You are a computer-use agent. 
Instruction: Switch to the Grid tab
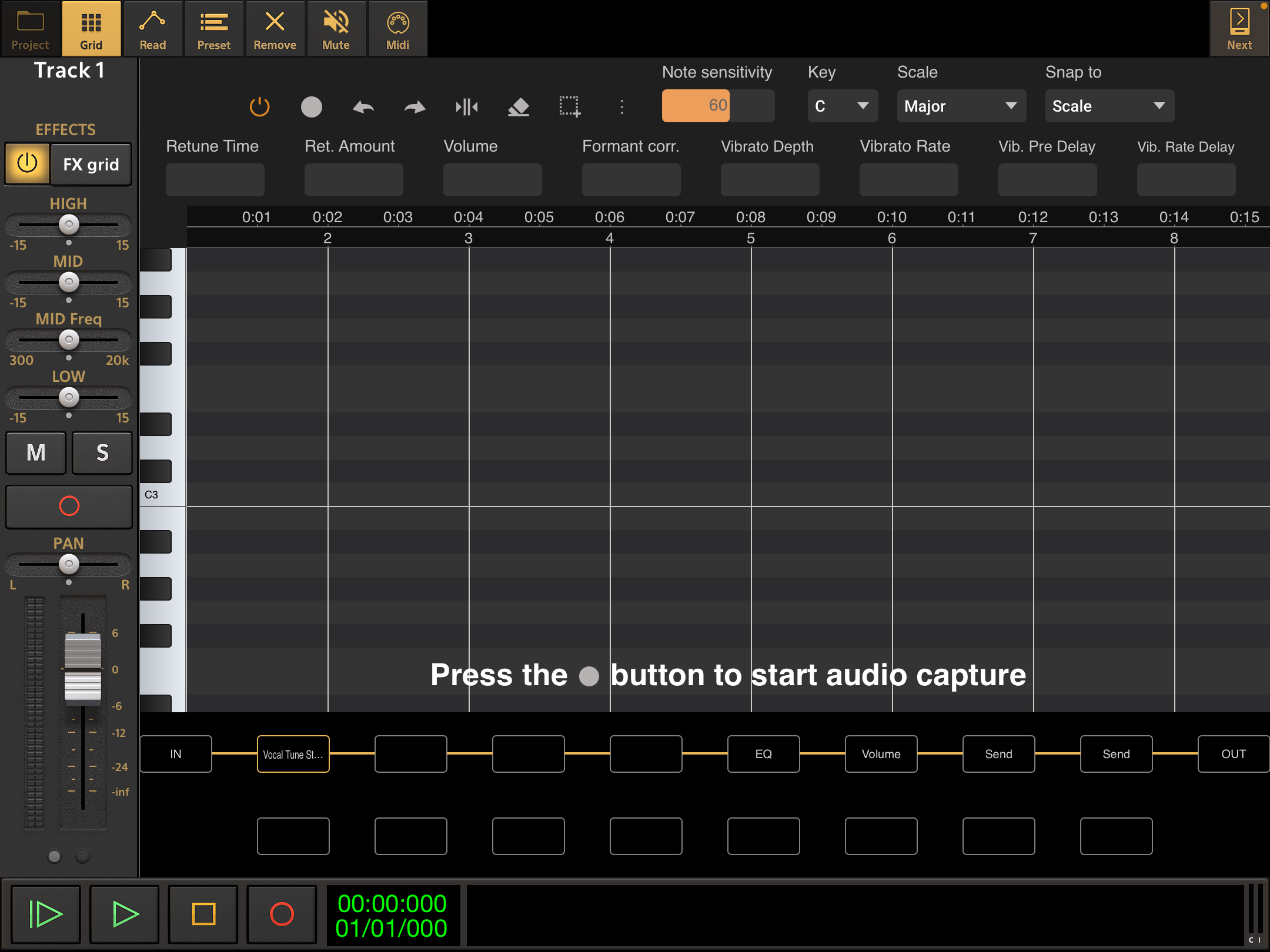91,29
